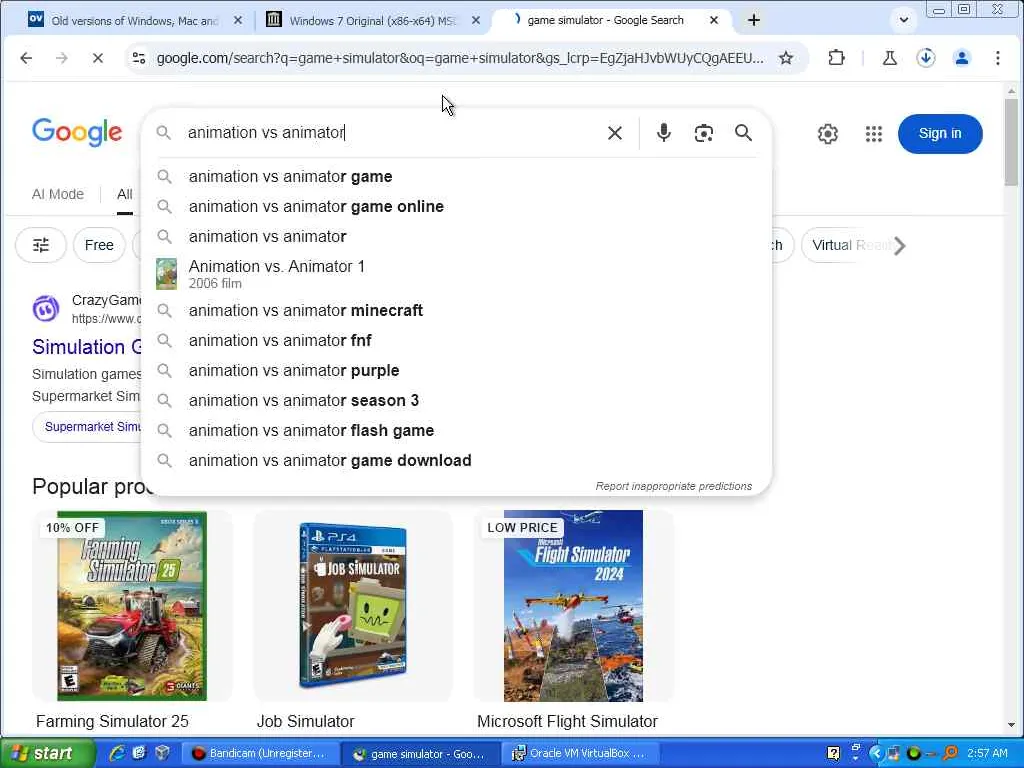Screen dimensions: 1024x768
Task: Open Microsoft Flight Simulator product image
Action: tap(573, 605)
